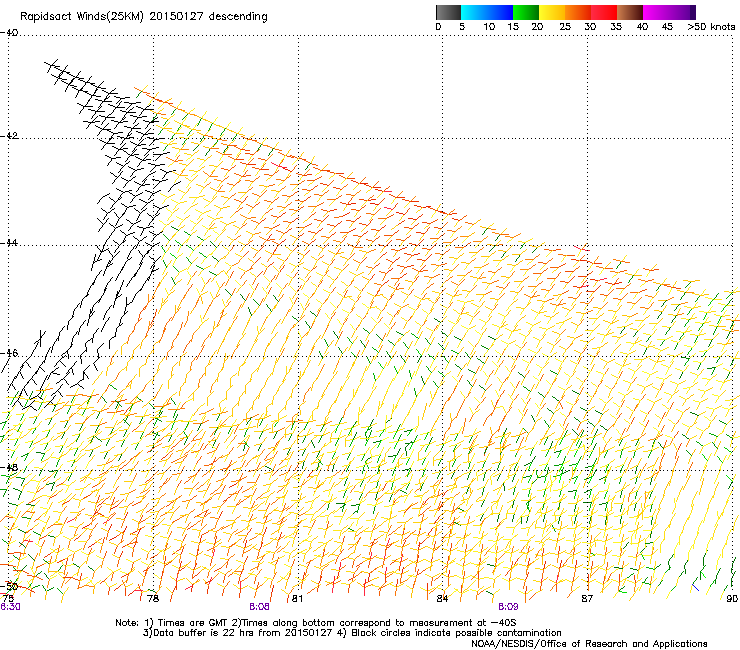Click the '84' longitude axis label
Image resolution: width=740 pixels, height=650 pixels.
point(442,599)
